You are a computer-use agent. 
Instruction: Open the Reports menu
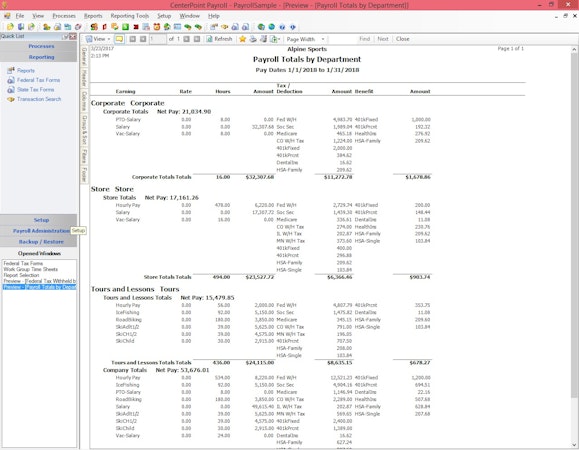tap(93, 16)
